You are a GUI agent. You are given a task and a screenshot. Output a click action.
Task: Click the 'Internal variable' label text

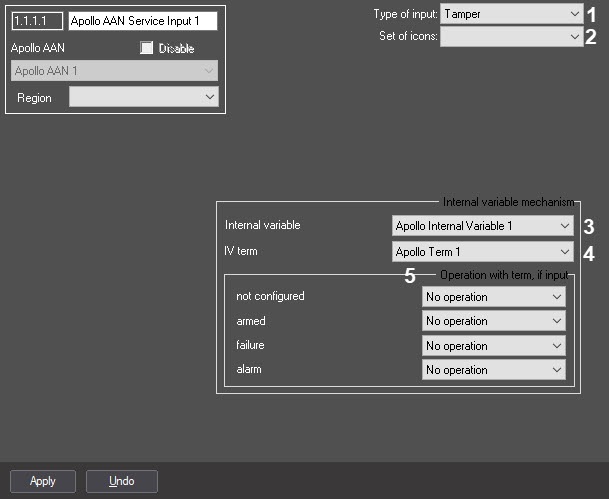pyautogui.click(x=262, y=226)
